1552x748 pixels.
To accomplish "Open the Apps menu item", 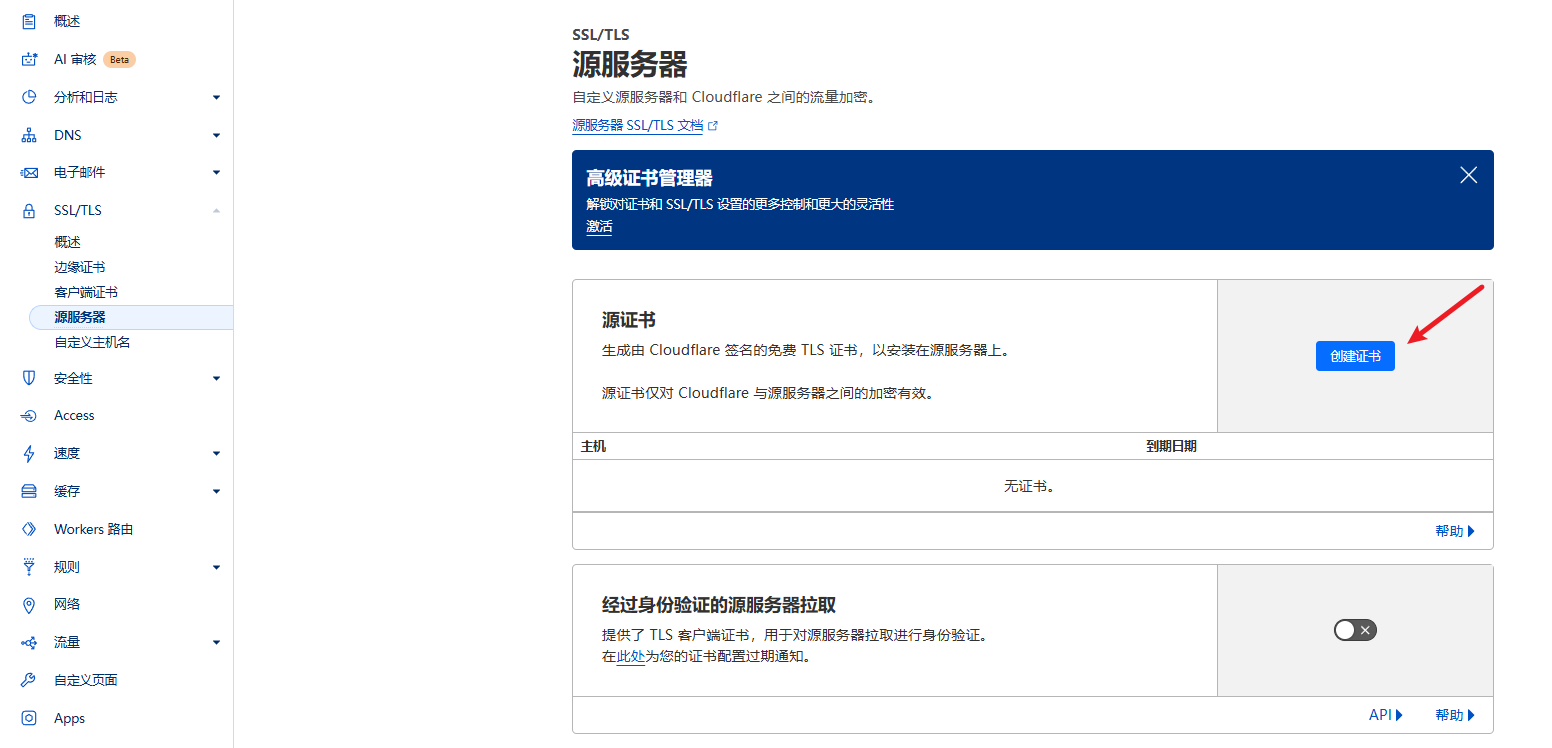I will pos(69,718).
